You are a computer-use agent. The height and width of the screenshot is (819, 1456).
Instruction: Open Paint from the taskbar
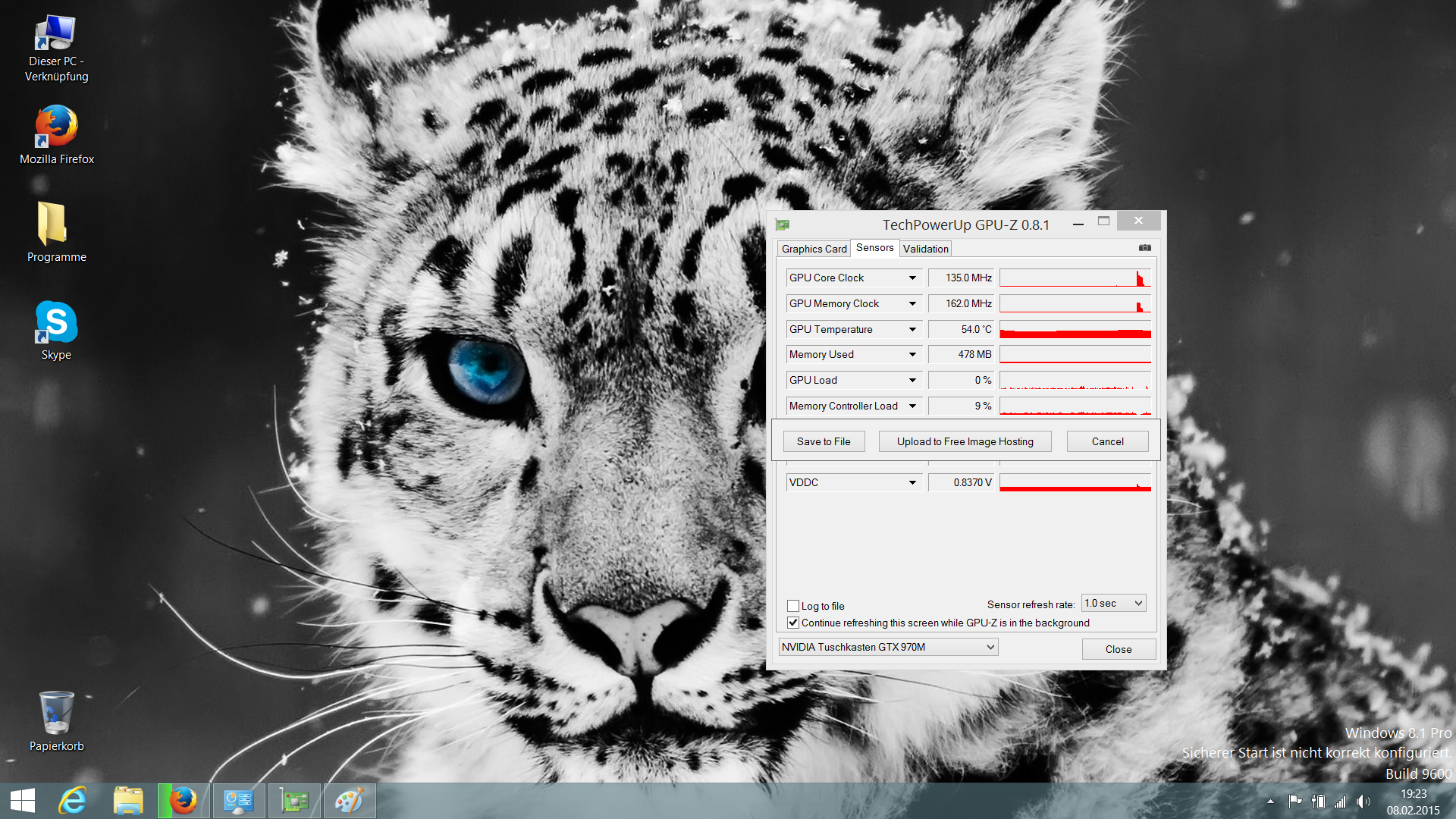tap(349, 801)
